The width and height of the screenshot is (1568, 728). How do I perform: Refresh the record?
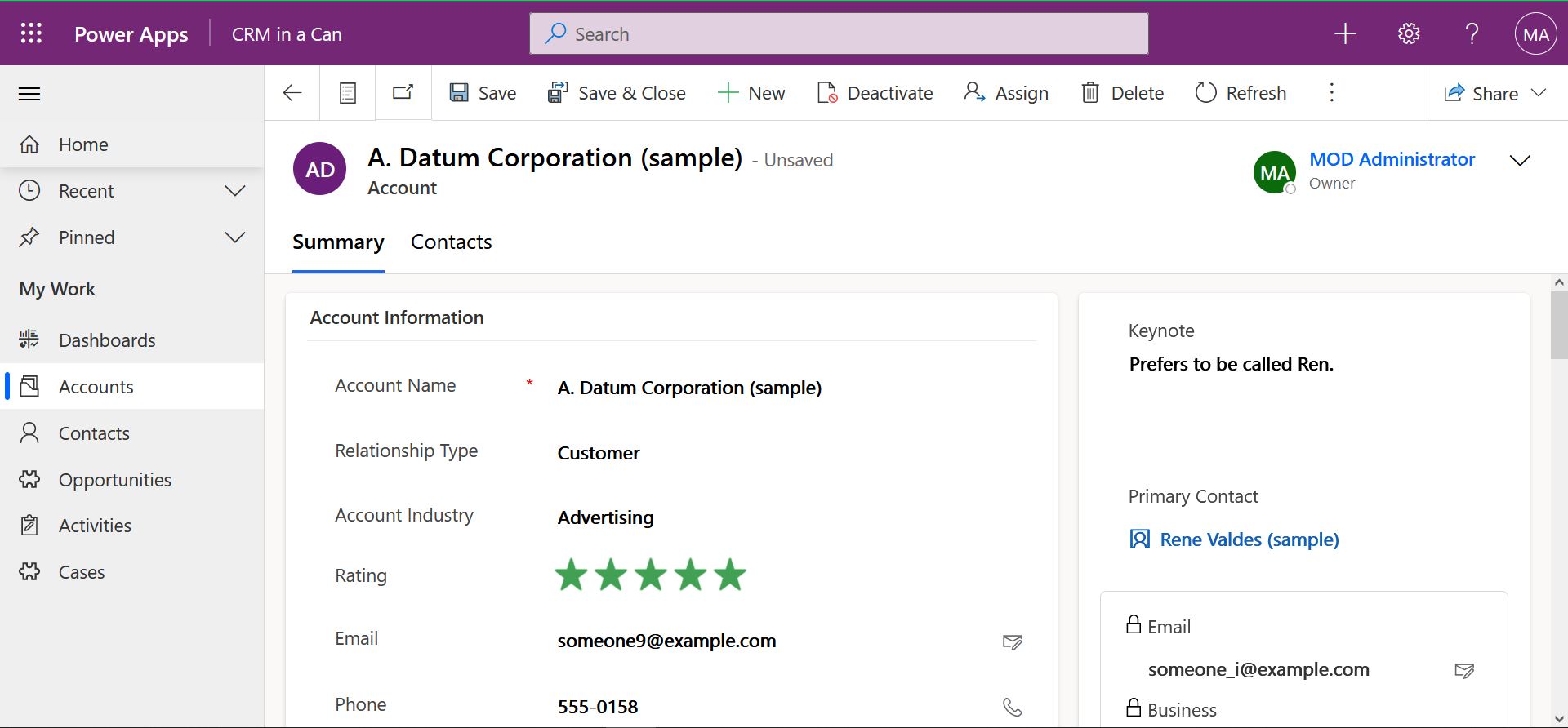[x=1241, y=93]
